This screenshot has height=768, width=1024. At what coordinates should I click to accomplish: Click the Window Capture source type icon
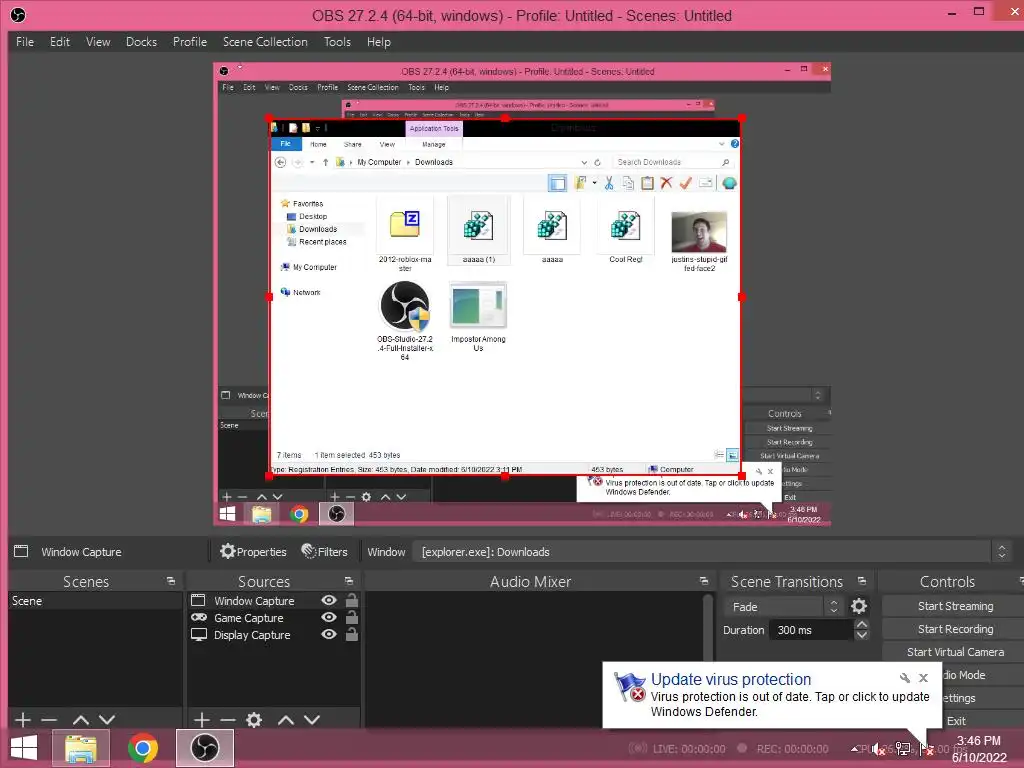198,600
